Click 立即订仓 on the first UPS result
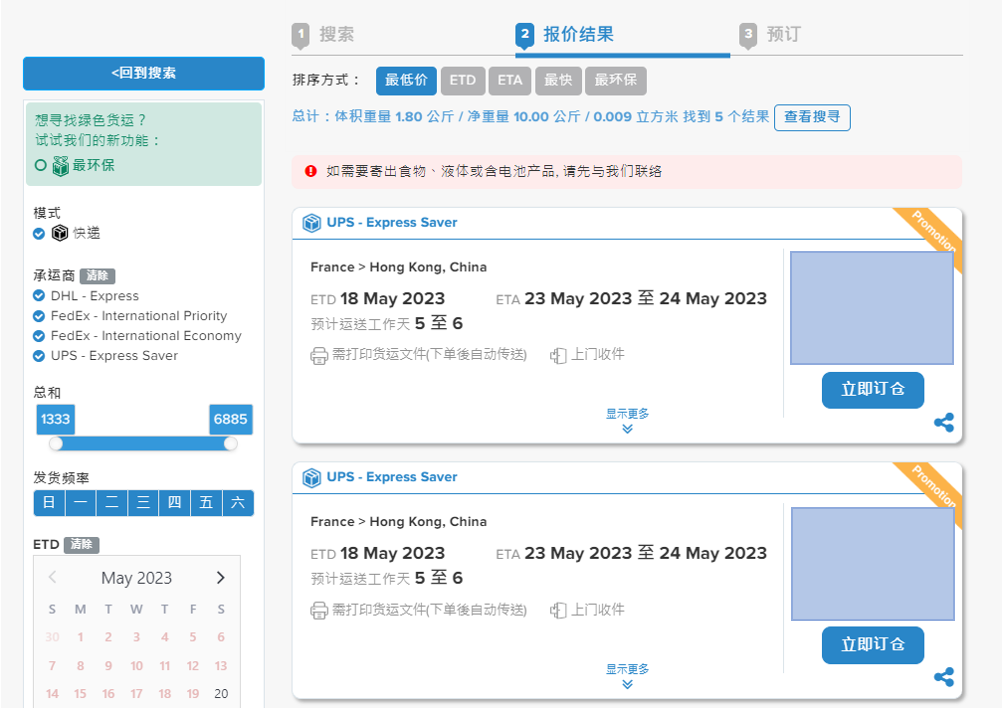 [x=873, y=389]
